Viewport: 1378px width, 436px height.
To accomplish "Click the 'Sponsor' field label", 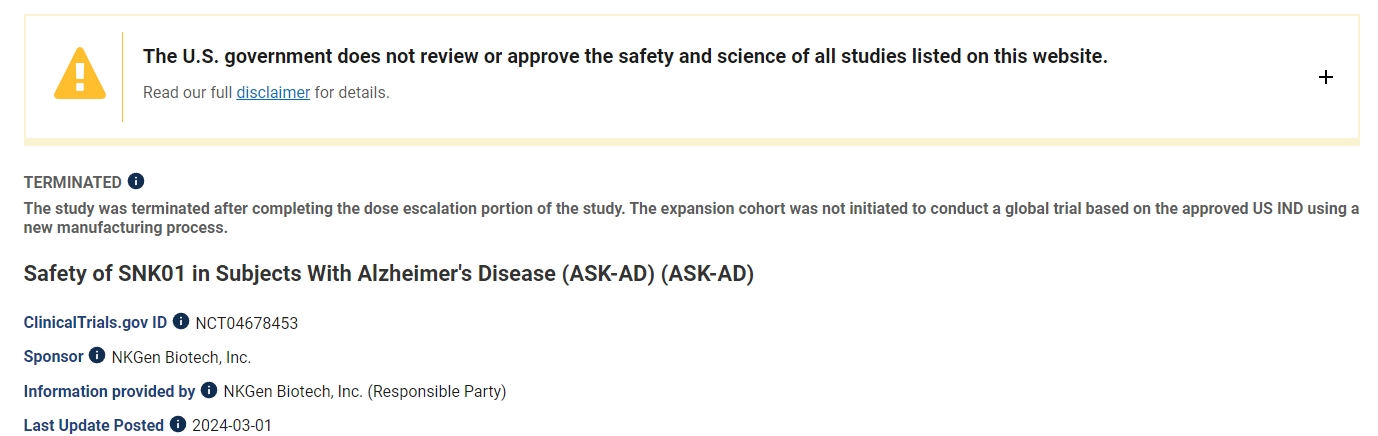I will click(53, 356).
